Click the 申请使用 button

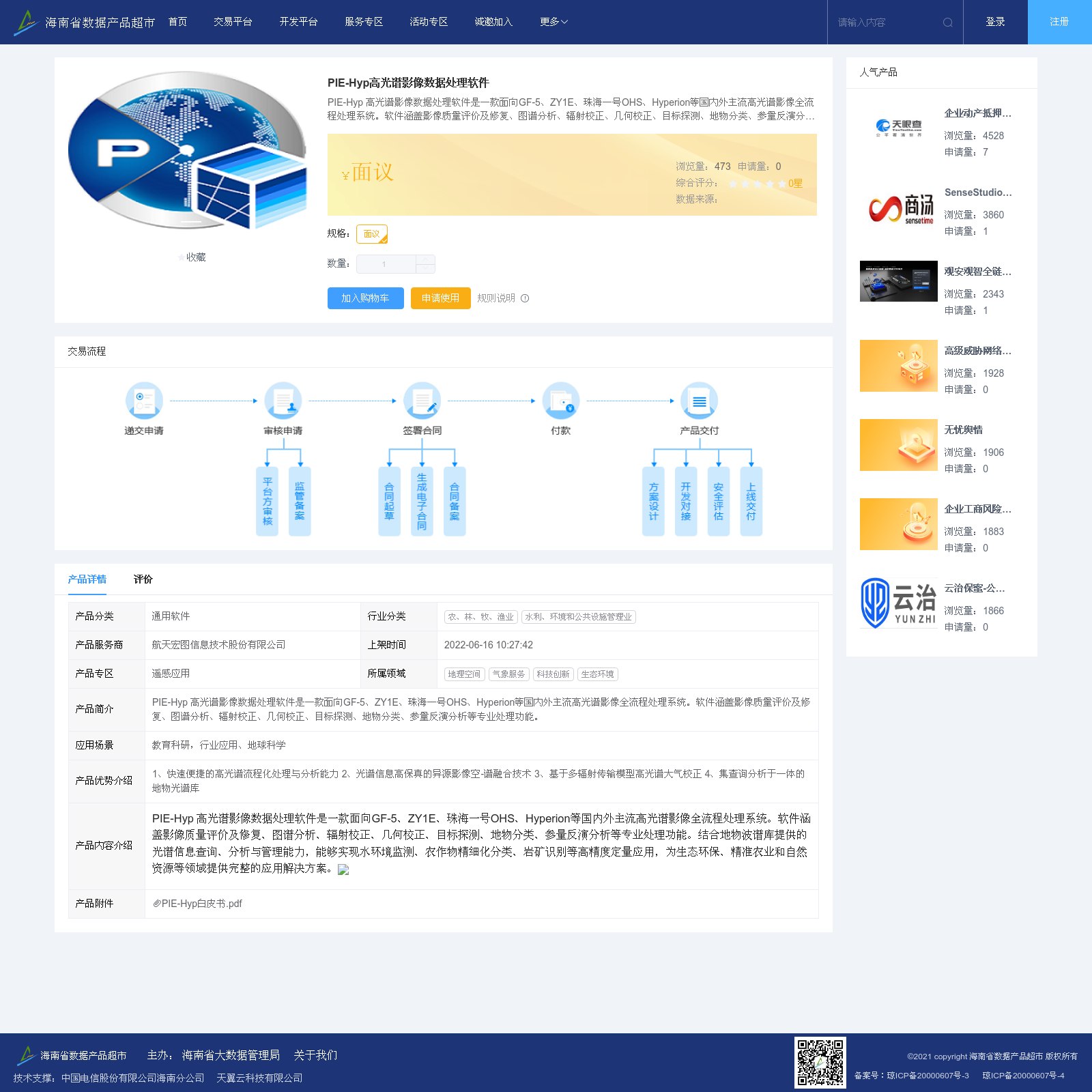441,298
